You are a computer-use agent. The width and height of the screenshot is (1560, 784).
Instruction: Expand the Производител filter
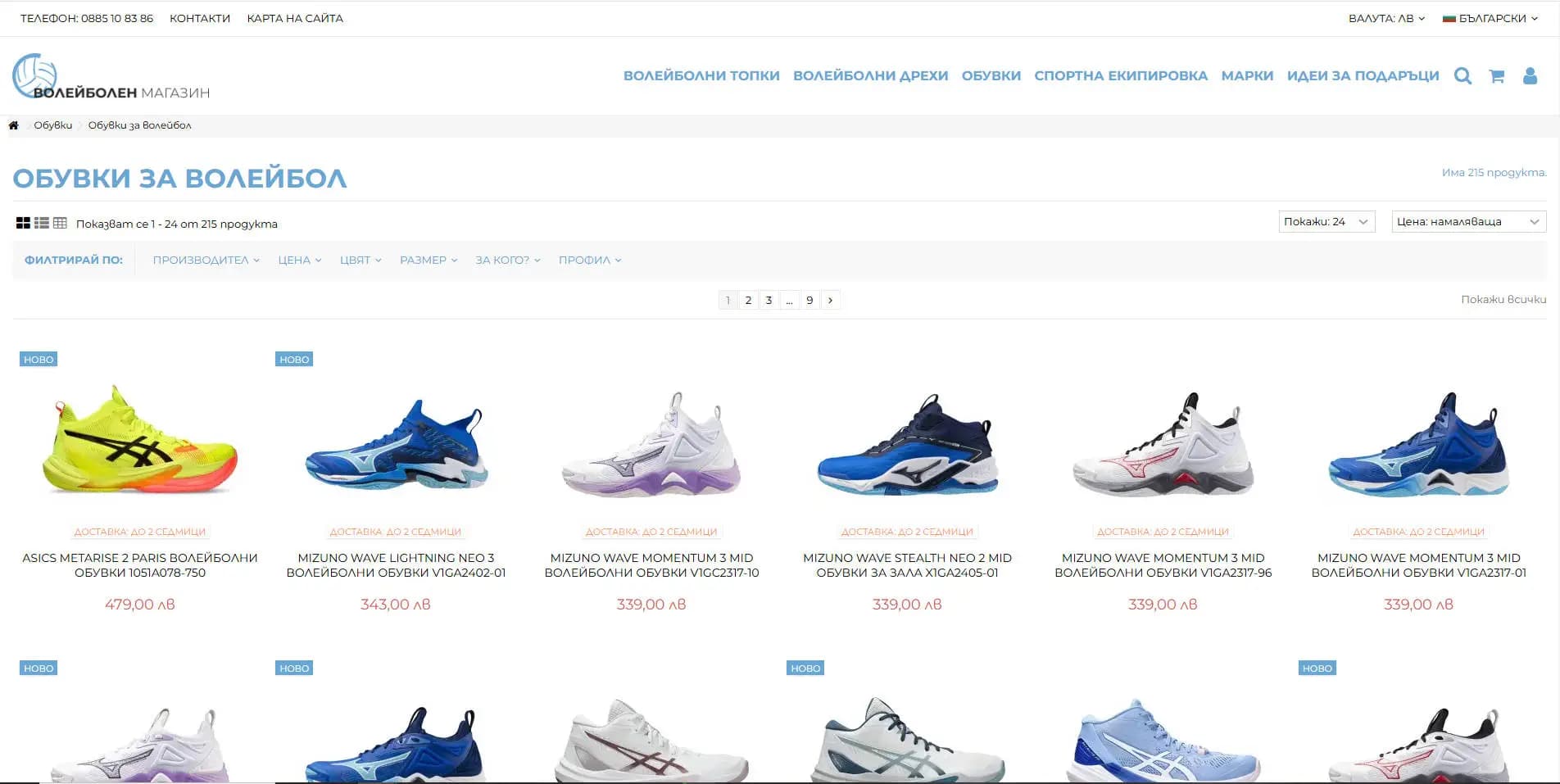pos(206,260)
